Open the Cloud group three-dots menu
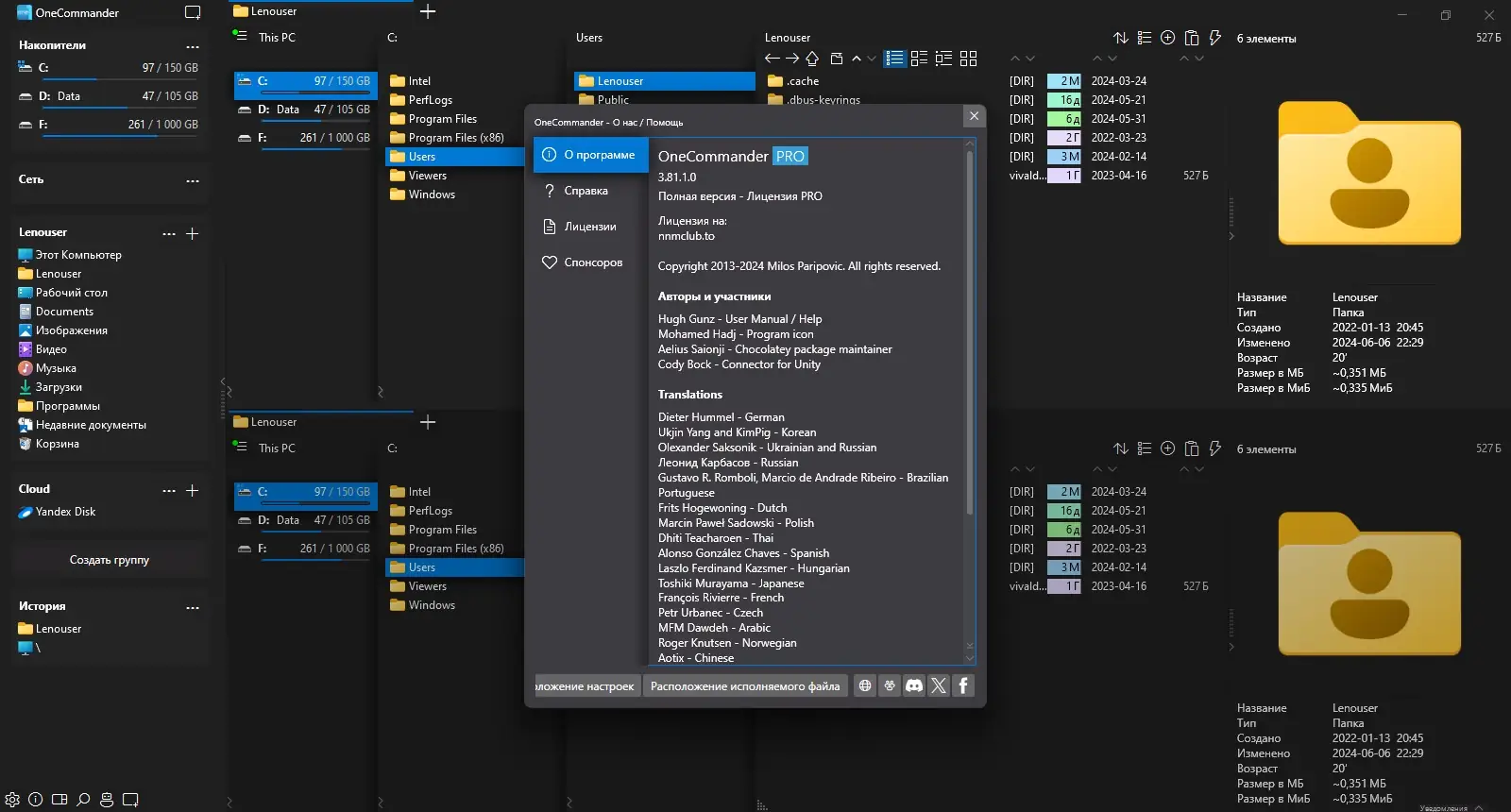The width and height of the screenshot is (1511, 812). coord(169,490)
